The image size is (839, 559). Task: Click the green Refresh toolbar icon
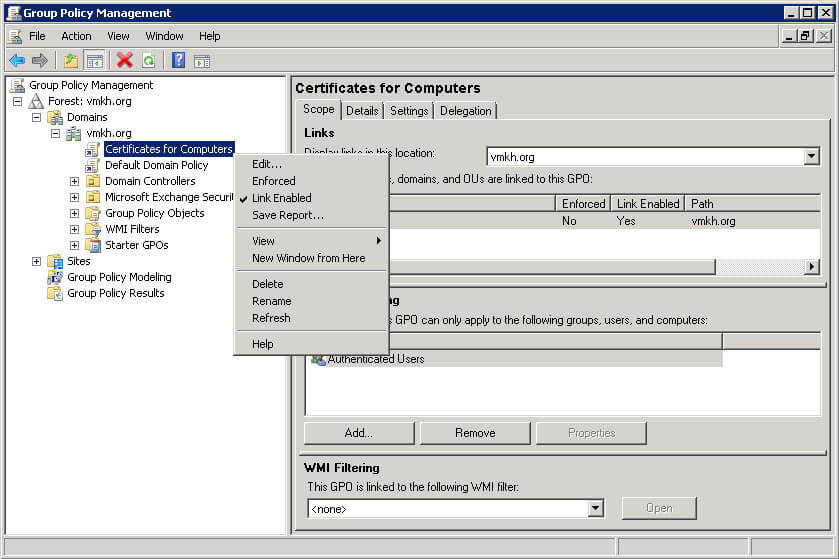[149, 61]
